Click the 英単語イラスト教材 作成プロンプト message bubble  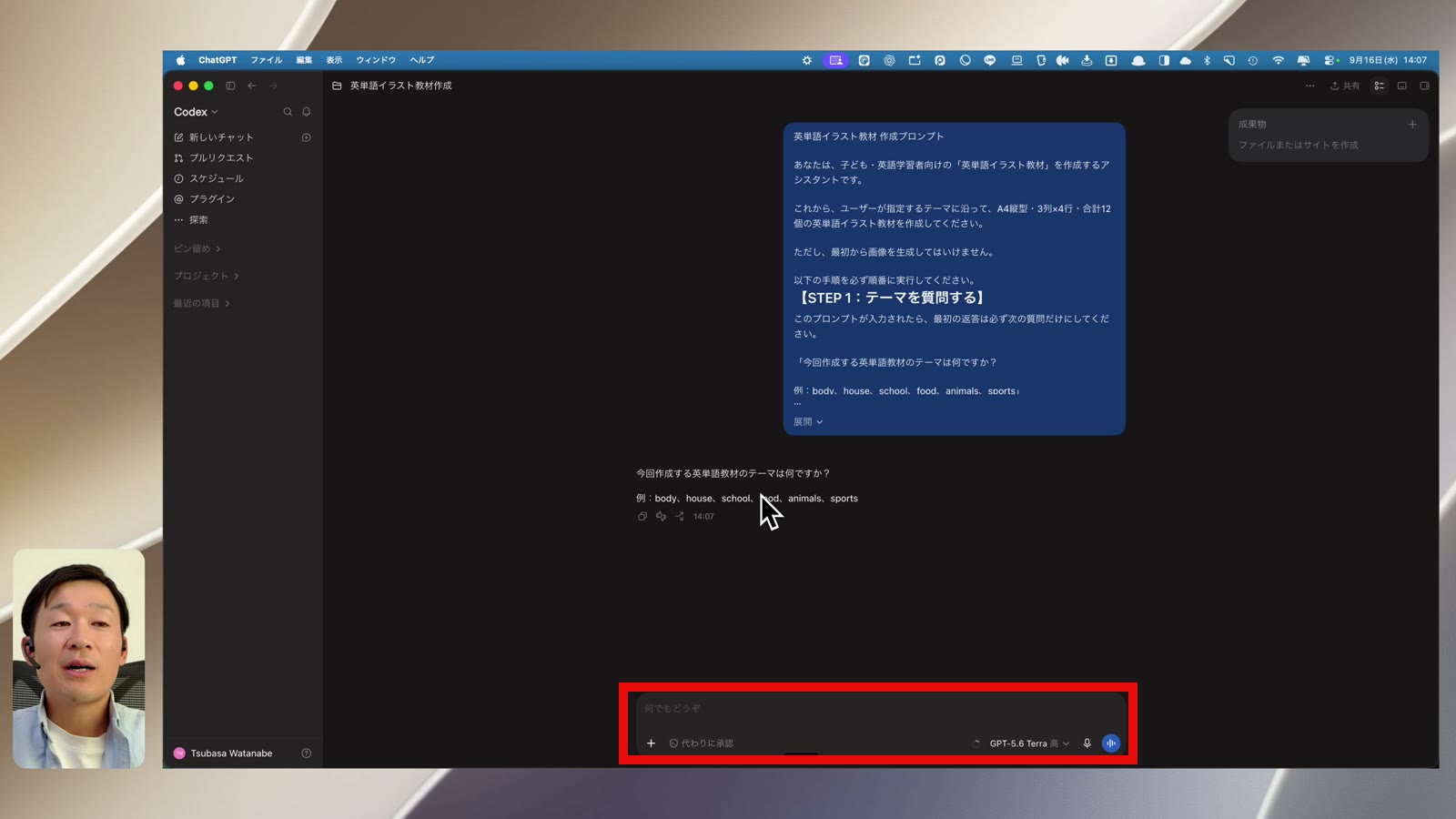click(955, 278)
